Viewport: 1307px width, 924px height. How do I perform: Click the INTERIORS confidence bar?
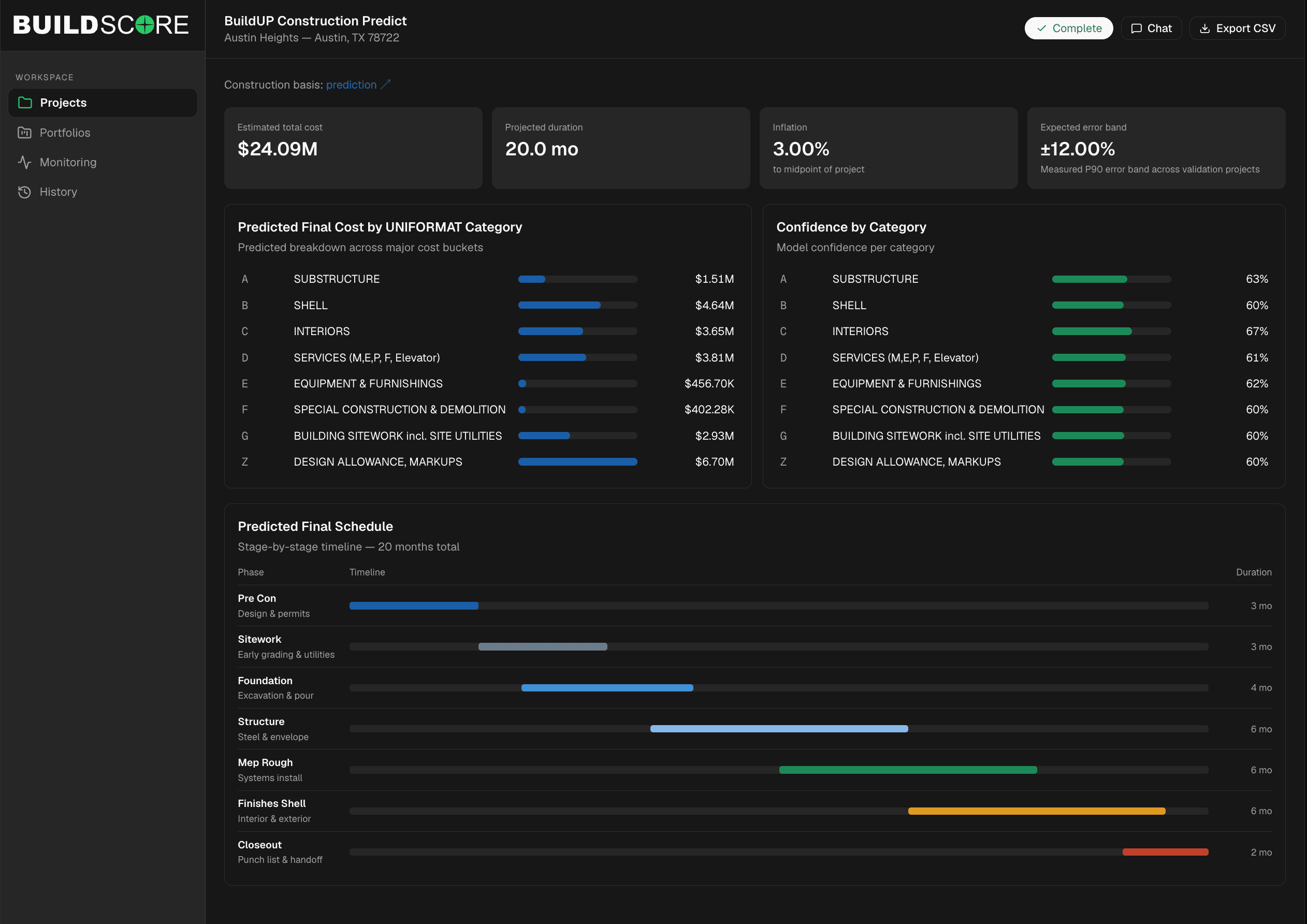[1111, 331]
